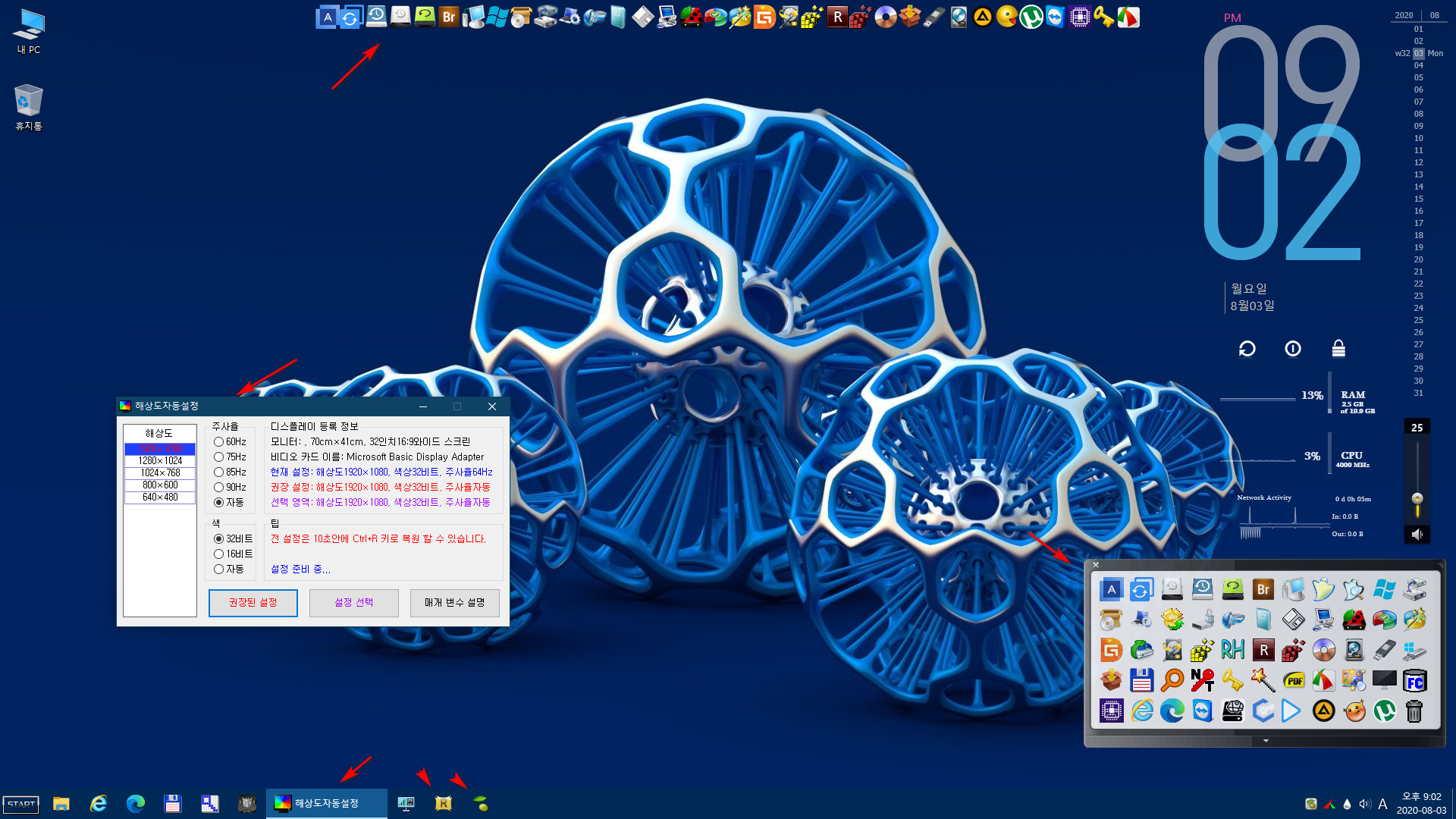Open the dark red R icon in panel
1456x819 pixels.
1263,650
